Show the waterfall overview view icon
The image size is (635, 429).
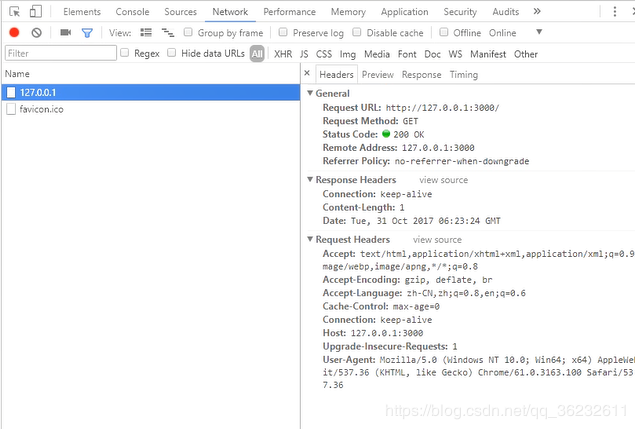(x=168, y=32)
